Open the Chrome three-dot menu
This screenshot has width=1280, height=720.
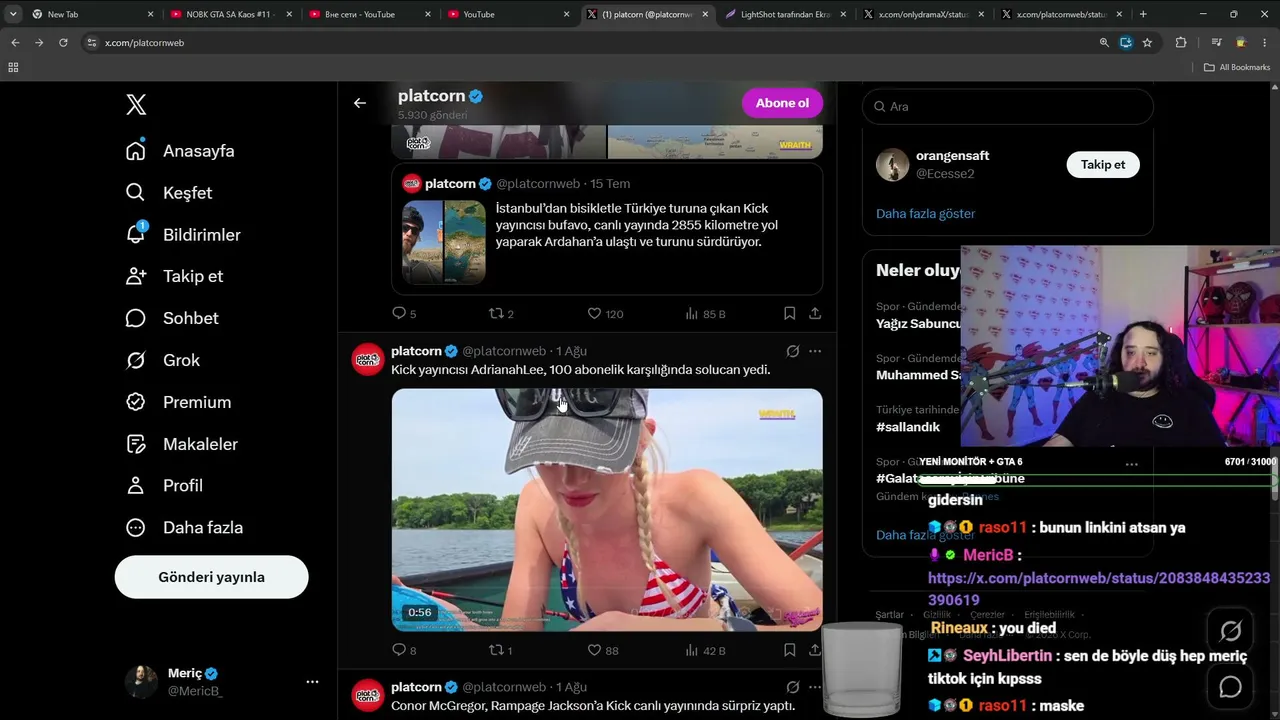coord(1265,43)
